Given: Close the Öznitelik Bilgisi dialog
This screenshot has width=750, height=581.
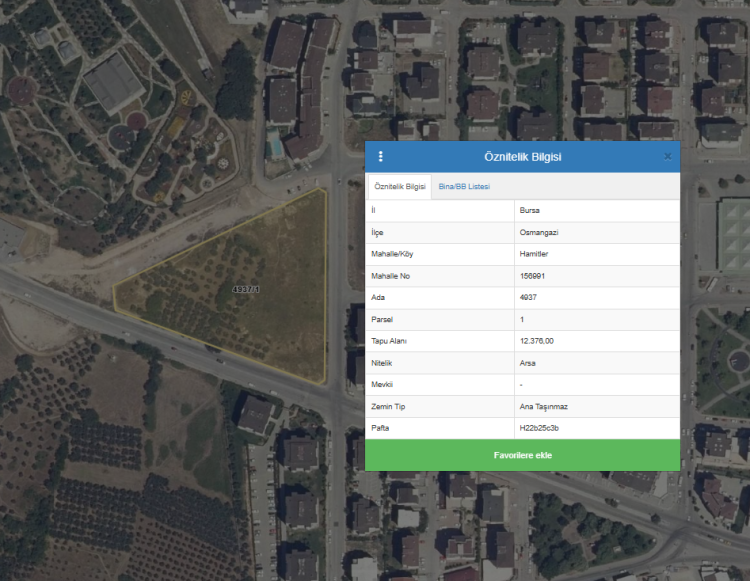Looking at the screenshot, I should coord(667,157).
